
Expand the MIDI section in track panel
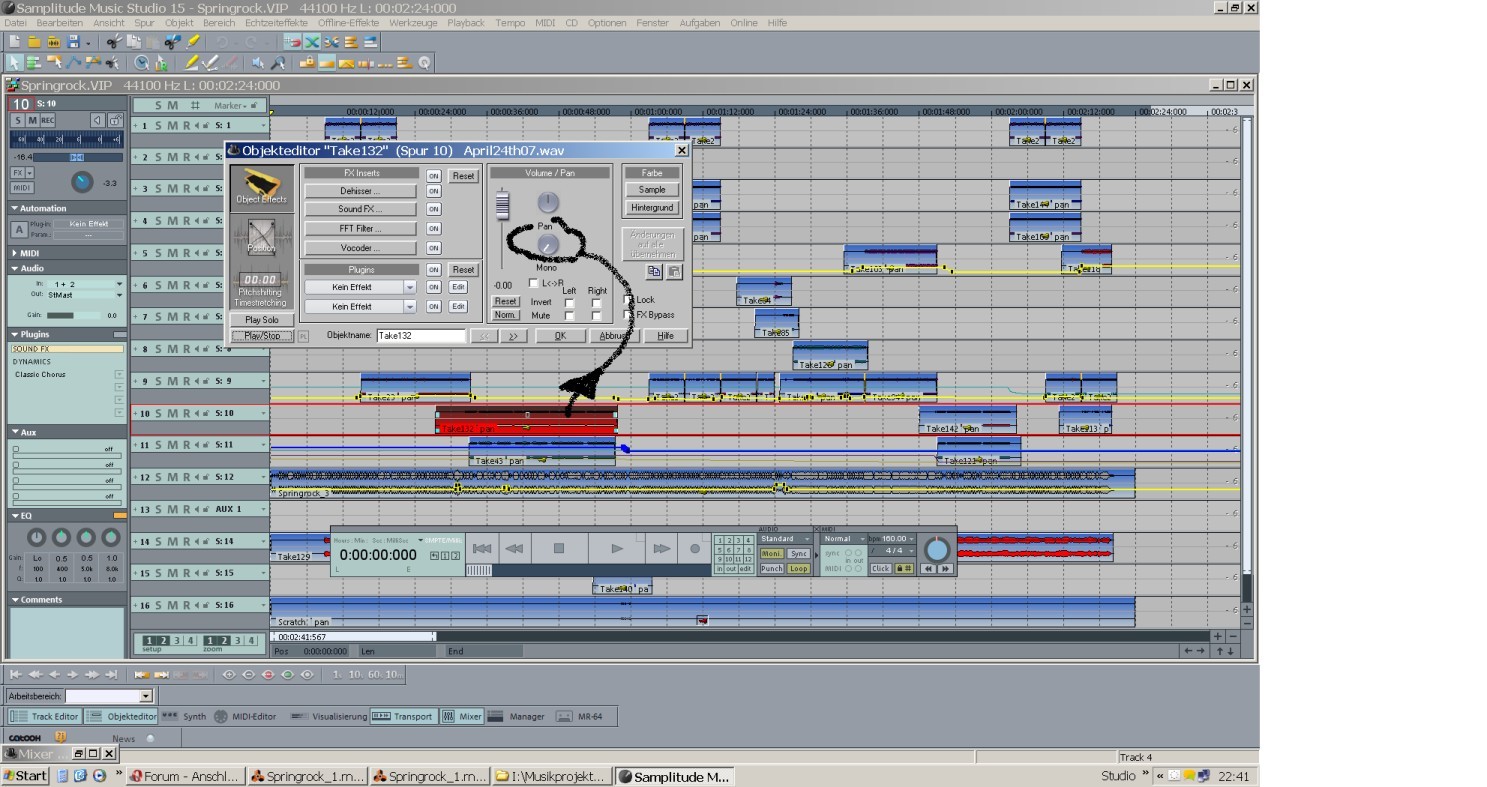click(x=15, y=253)
